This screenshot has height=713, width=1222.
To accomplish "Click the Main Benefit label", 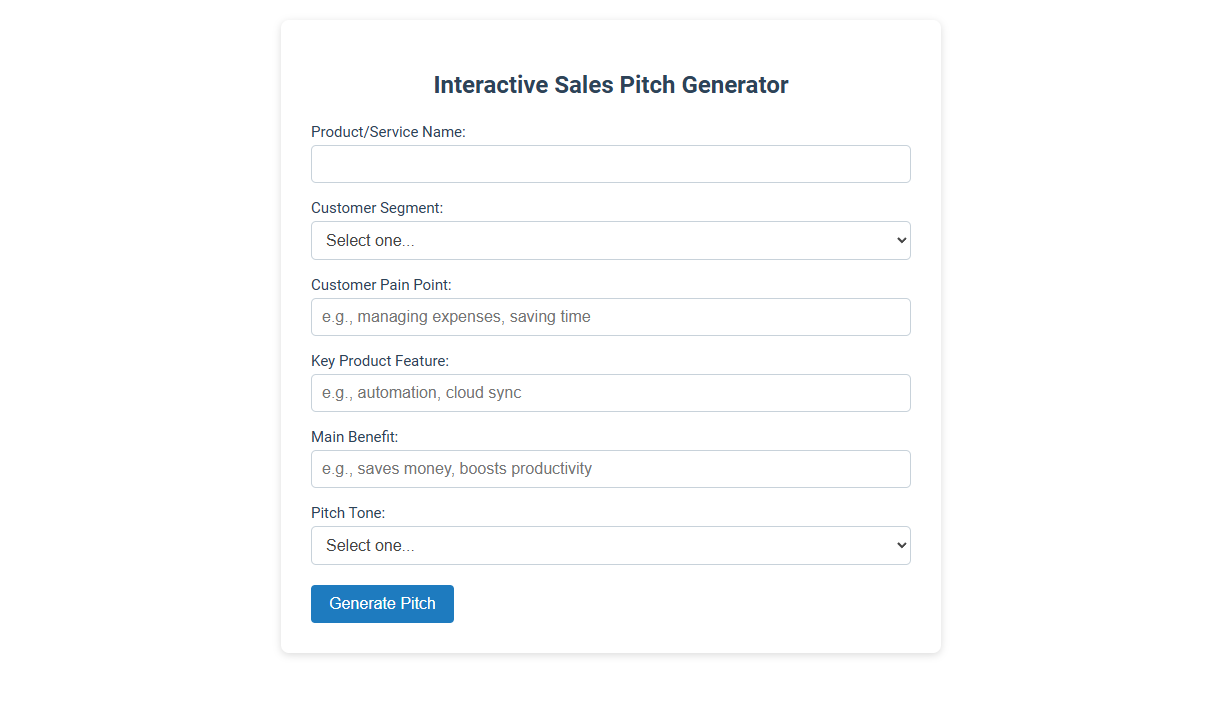I will tap(354, 436).
